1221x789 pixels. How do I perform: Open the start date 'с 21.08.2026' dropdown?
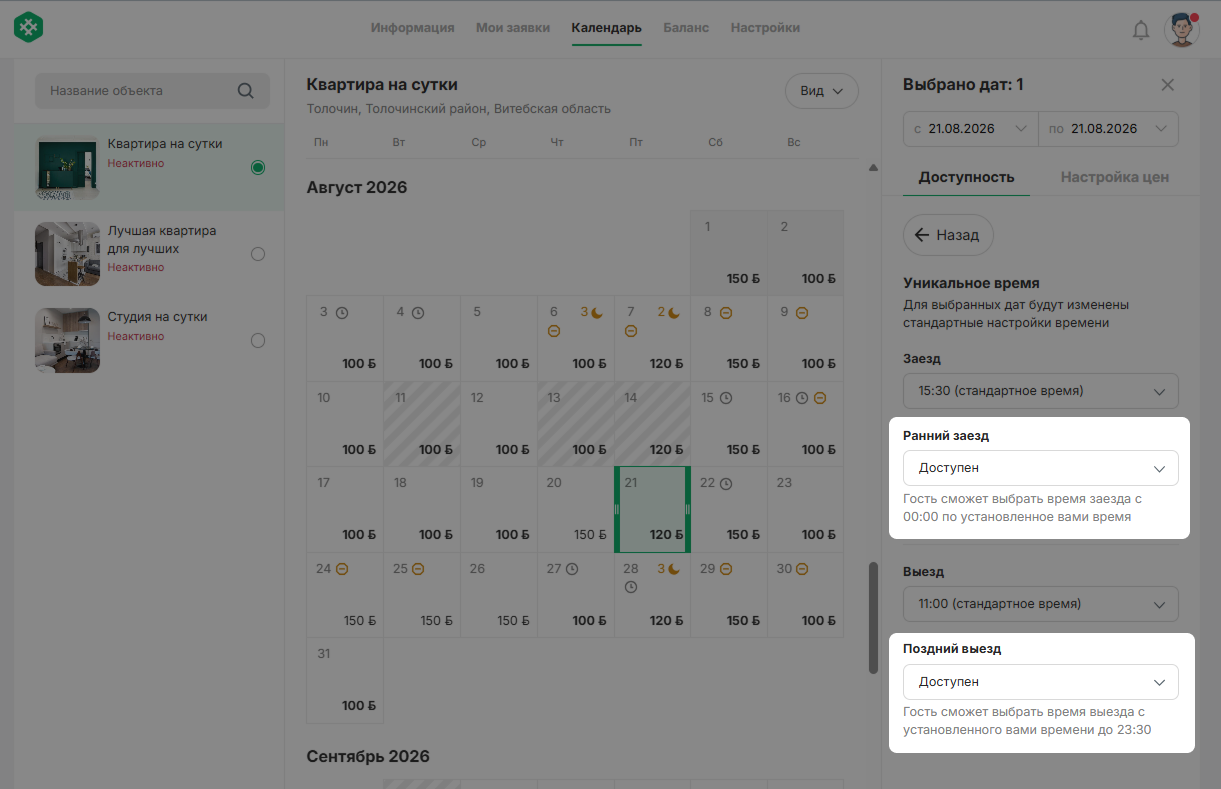click(x=970, y=129)
